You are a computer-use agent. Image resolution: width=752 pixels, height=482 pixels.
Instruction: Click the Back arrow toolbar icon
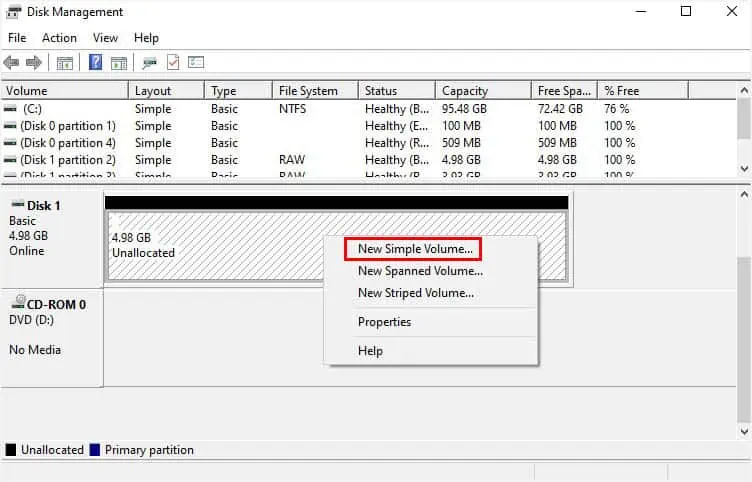[x=12, y=63]
